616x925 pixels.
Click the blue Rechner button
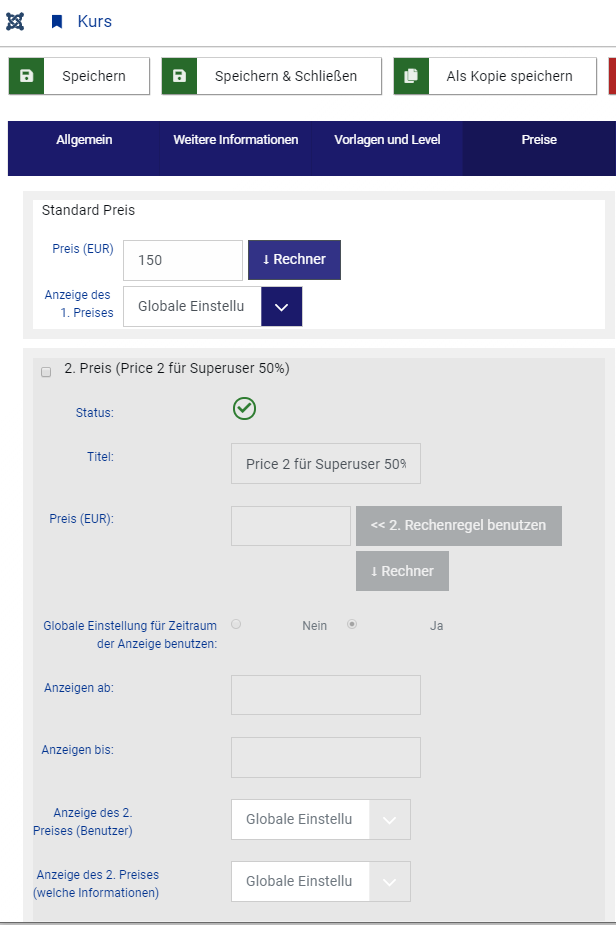click(294, 260)
